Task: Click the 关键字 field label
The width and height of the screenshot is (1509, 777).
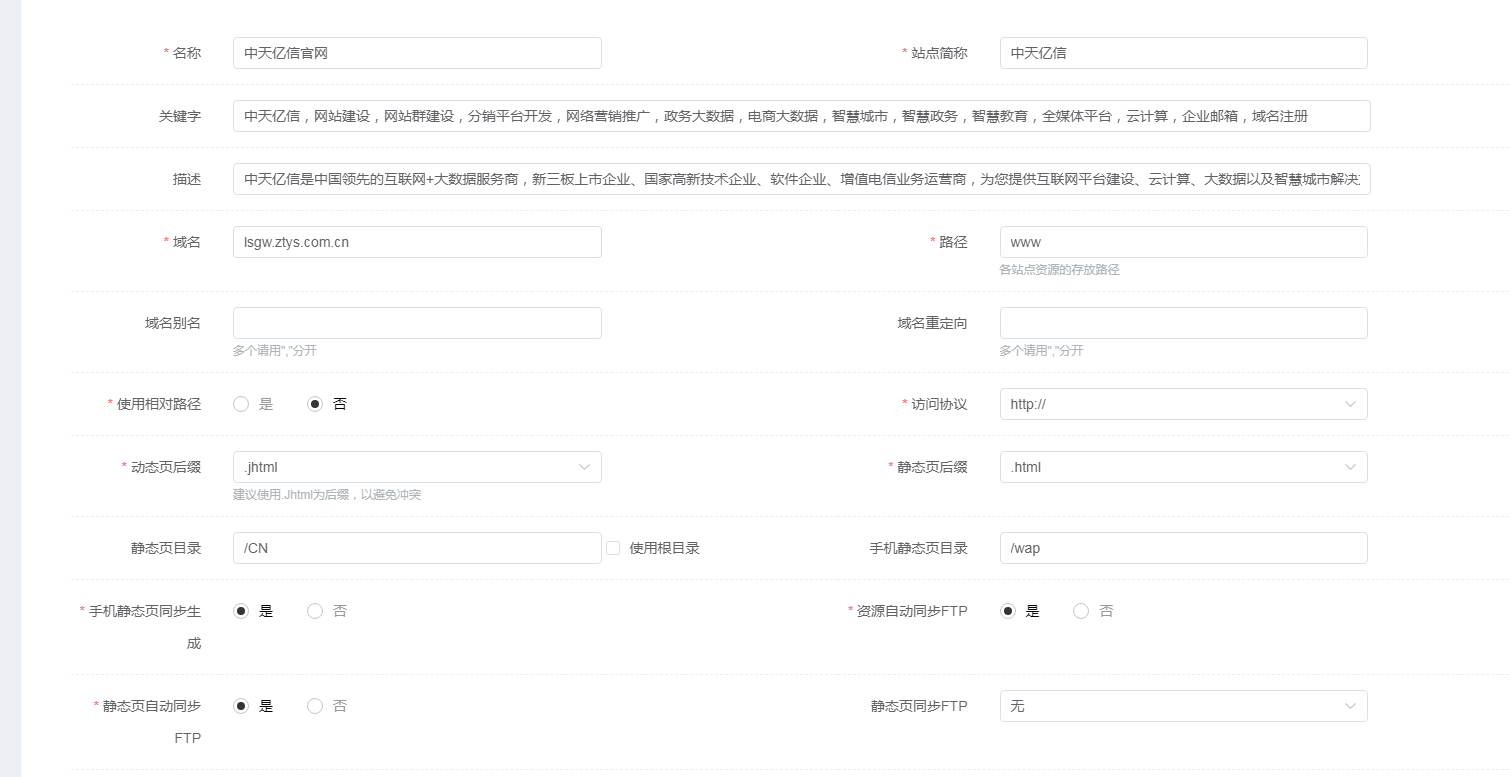Action: click(x=180, y=116)
